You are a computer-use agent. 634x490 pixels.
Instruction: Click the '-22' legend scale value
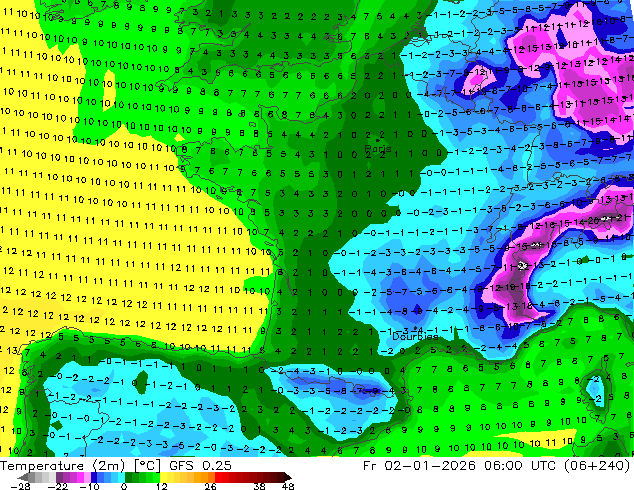point(57,486)
